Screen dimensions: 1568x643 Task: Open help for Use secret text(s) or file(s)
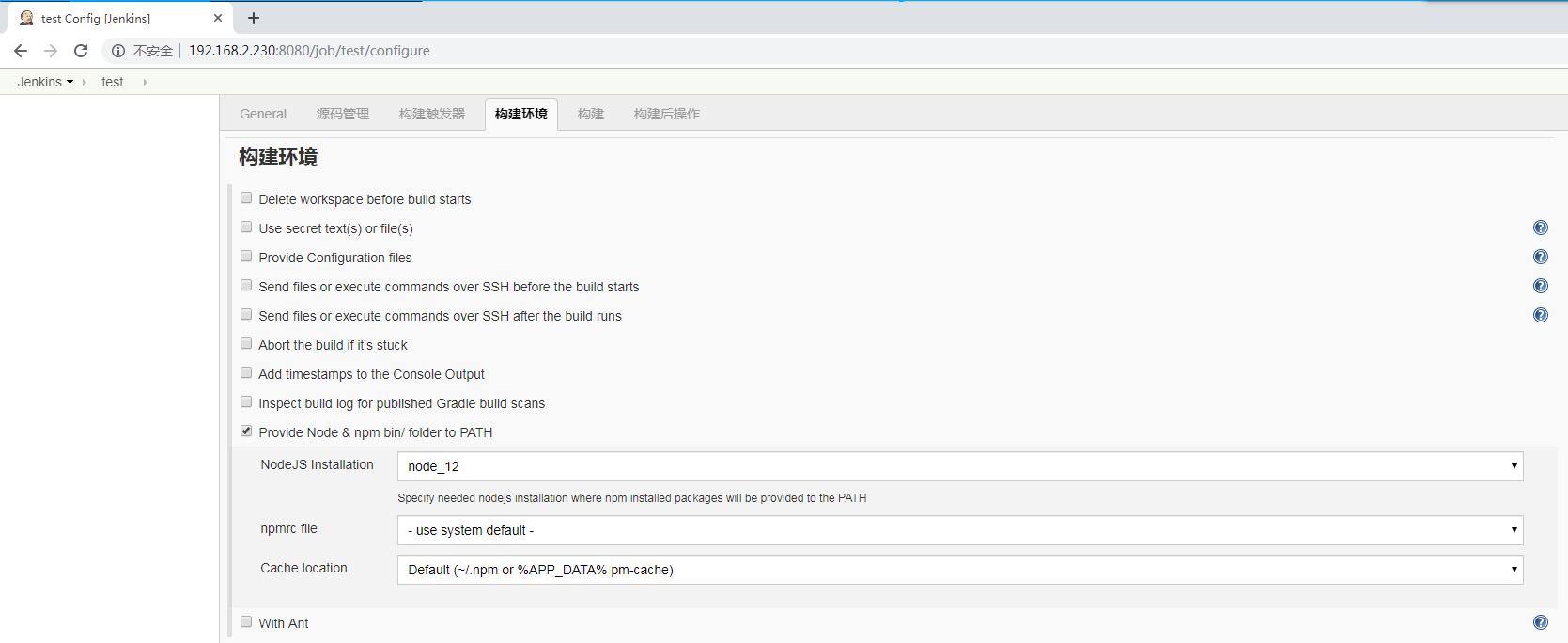tap(1541, 227)
